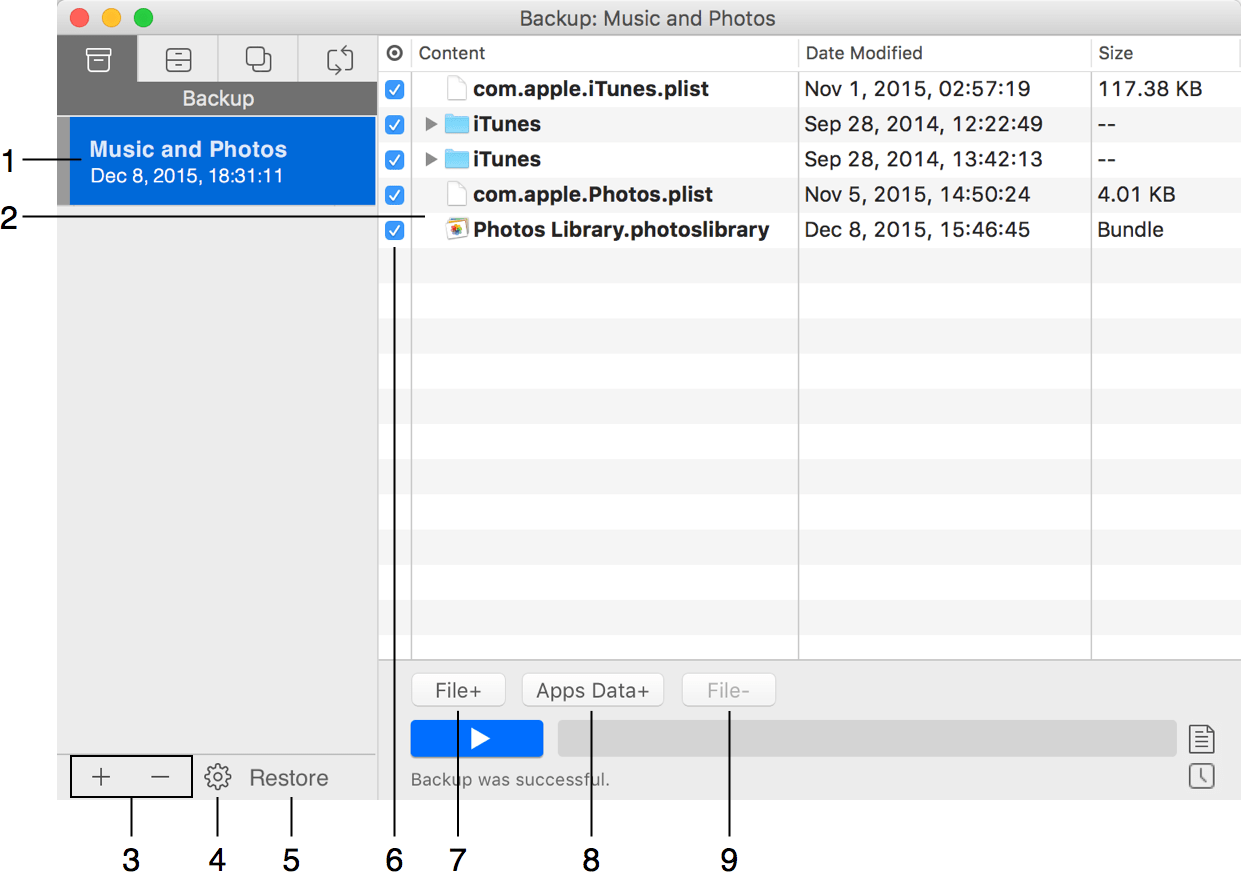Start backup with the blue play button

pyautogui.click(x=477, y=738)
